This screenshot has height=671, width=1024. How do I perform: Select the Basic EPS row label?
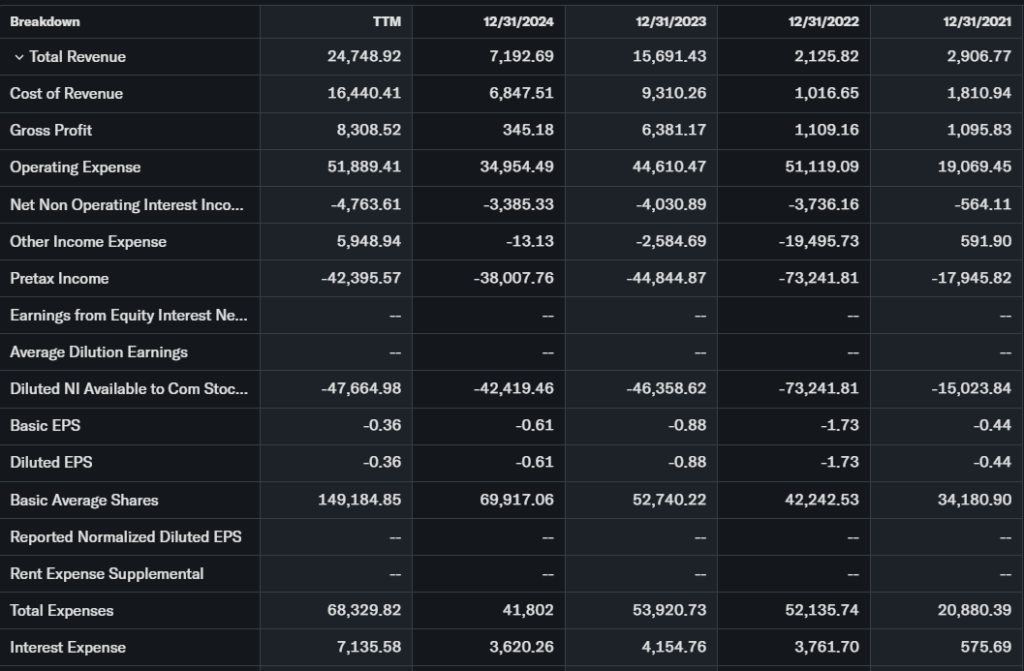click(45, 425)
